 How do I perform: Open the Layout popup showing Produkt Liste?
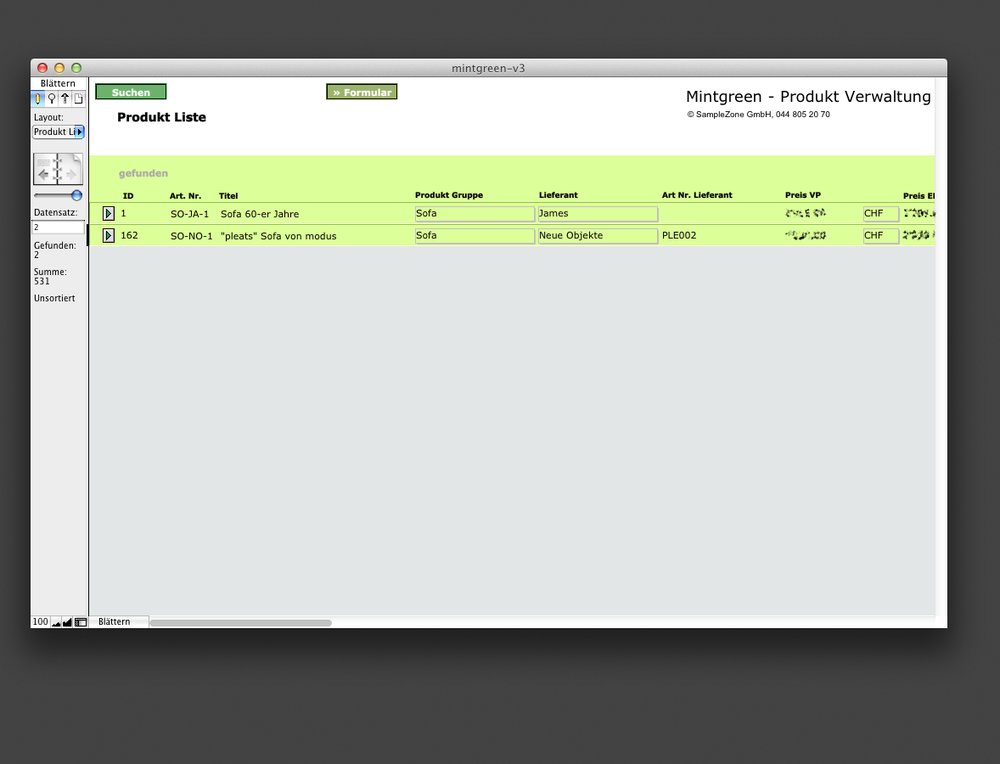click(x=58, y=132)
